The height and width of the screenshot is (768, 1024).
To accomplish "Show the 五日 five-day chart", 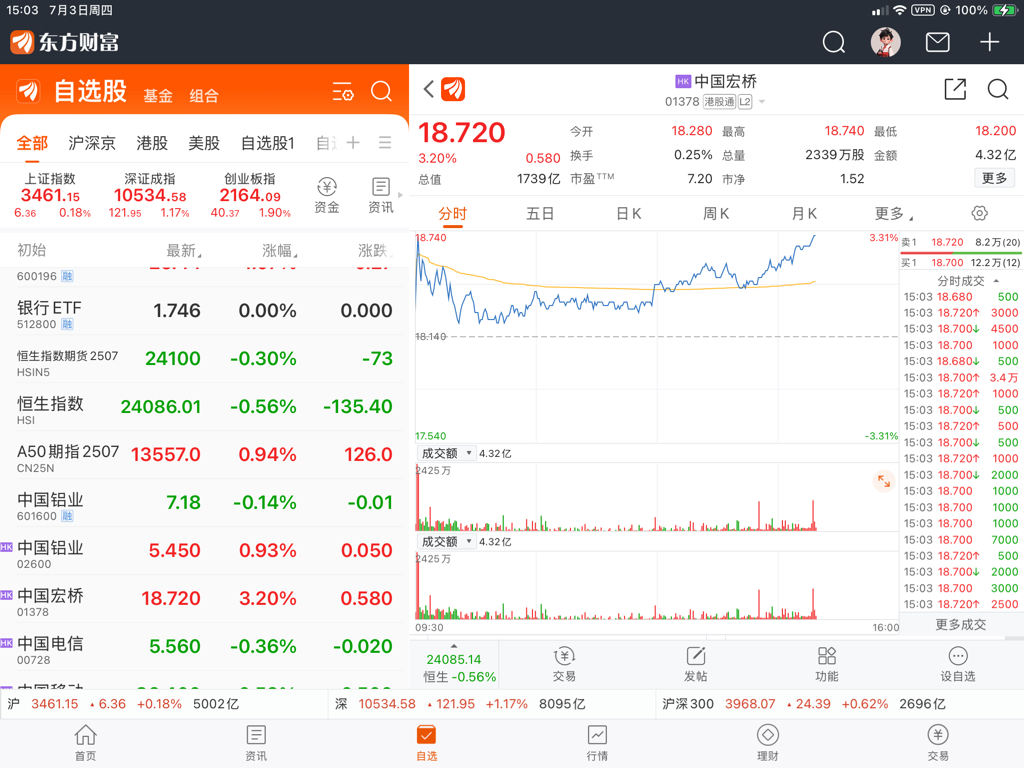I will tap(540, 214).
